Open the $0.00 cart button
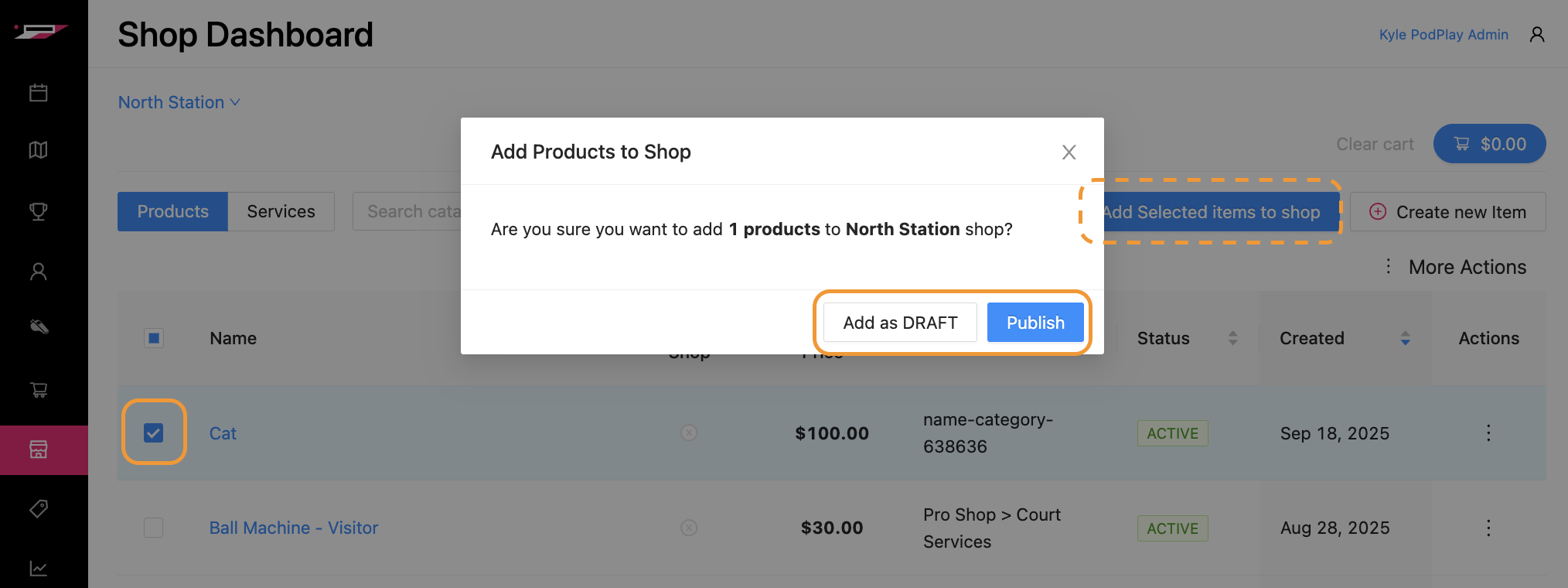Image resolution: width=1568 pixels, height=588 pixels. point(1489,144)
